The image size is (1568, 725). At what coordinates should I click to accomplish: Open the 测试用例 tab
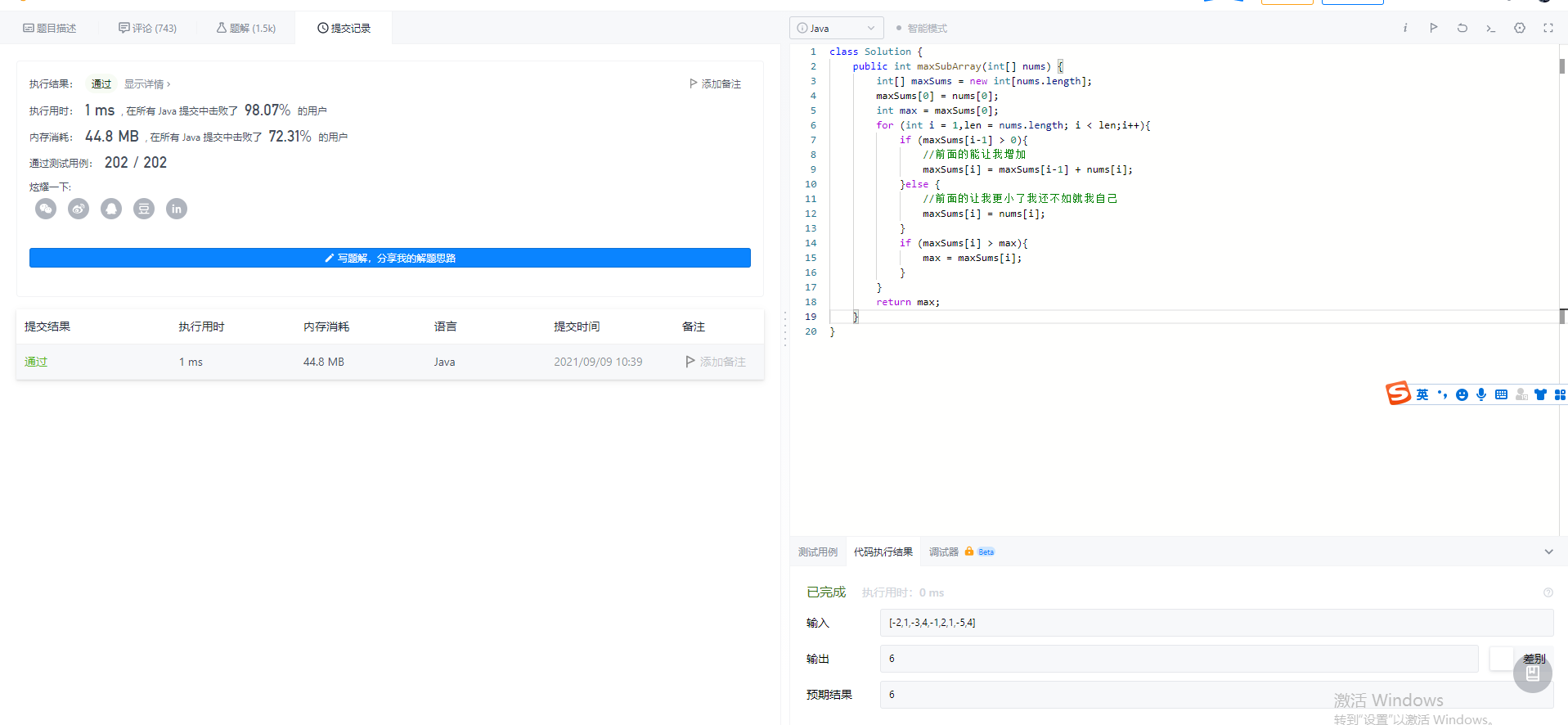tap(818, 552)
